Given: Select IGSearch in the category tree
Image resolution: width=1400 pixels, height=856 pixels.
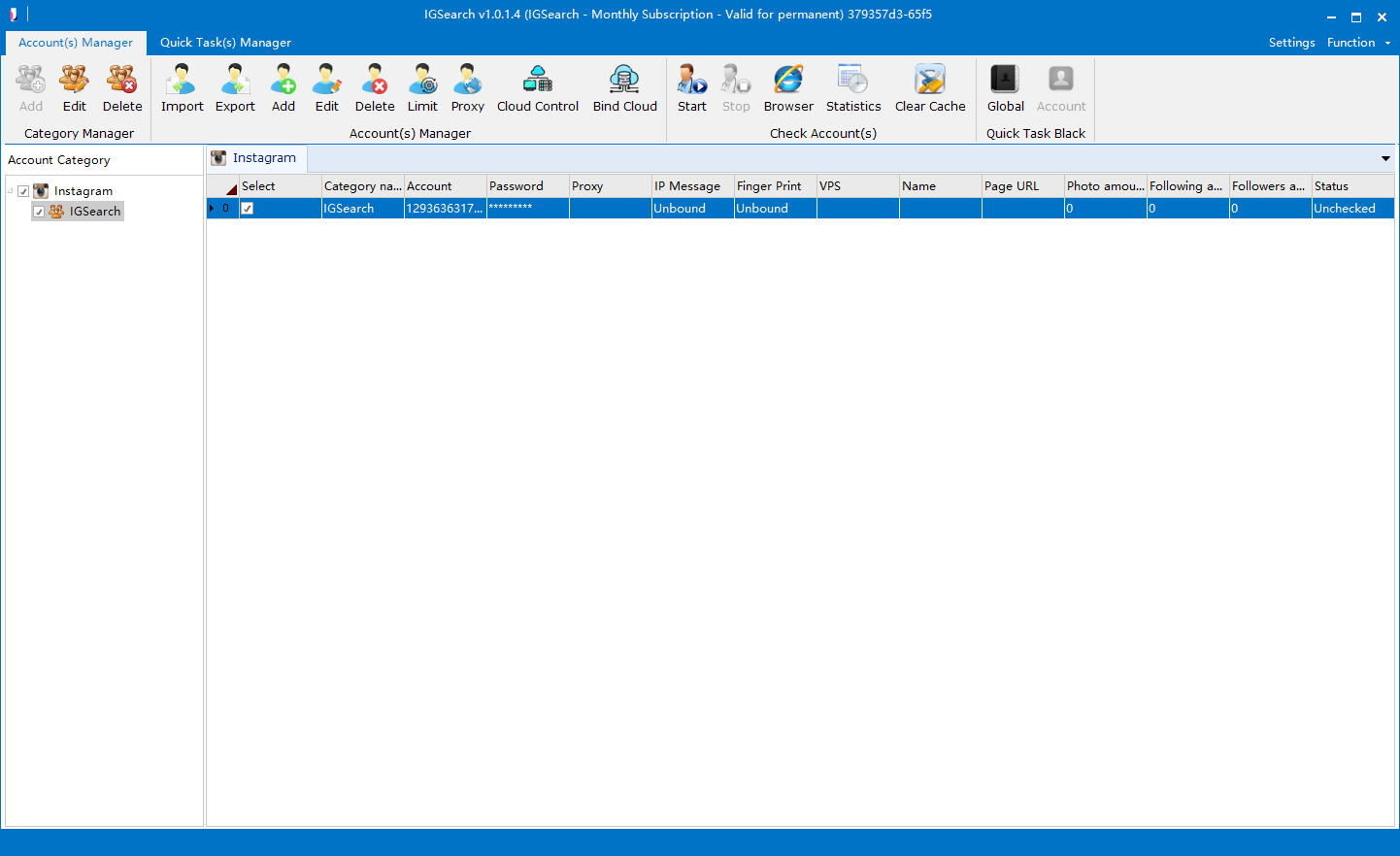Looking at the screenshot, I should (95, 212).
